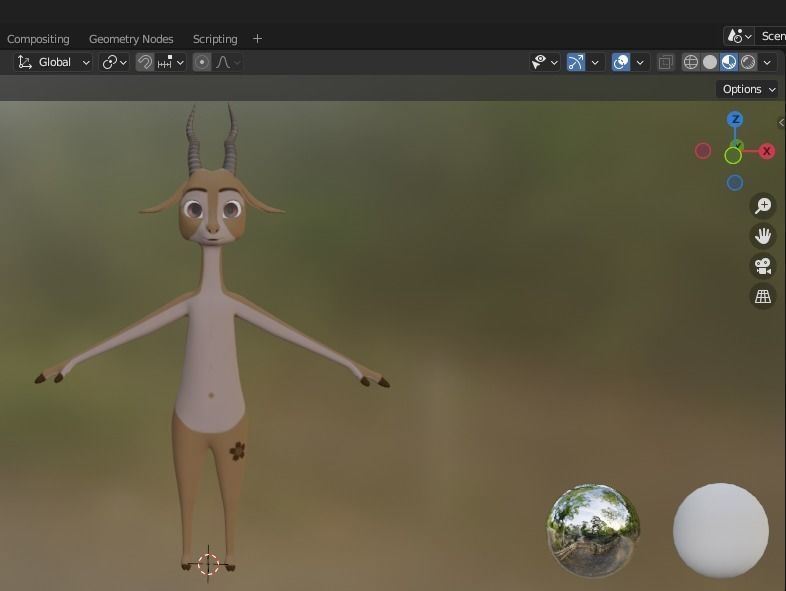786x591 pixels.
Task: Open the snapping options dropdown
Action: pos(170,62)
